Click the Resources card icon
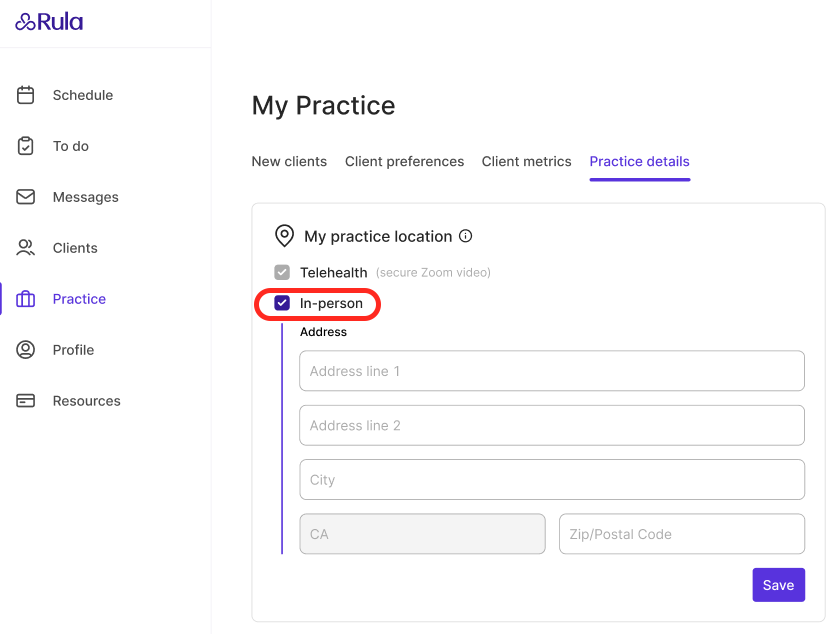This screenshot has height=634, width=838. click(26, 401)
